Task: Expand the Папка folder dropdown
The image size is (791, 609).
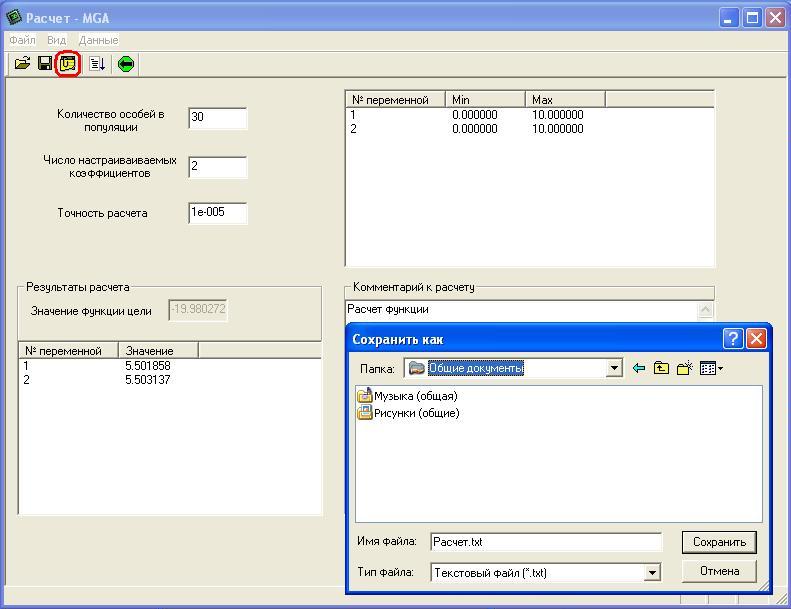Action: (614, 368)
